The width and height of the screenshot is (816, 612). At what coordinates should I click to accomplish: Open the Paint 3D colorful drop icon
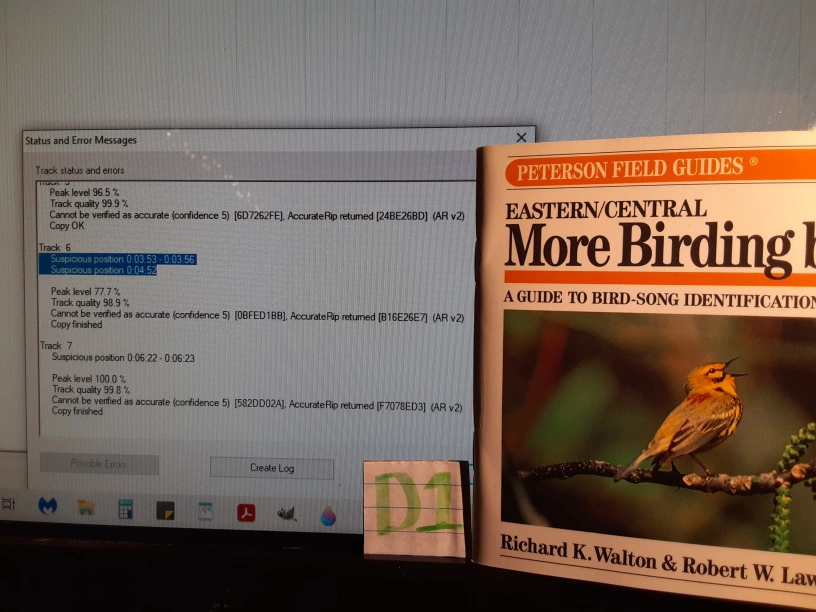[328, 516]
